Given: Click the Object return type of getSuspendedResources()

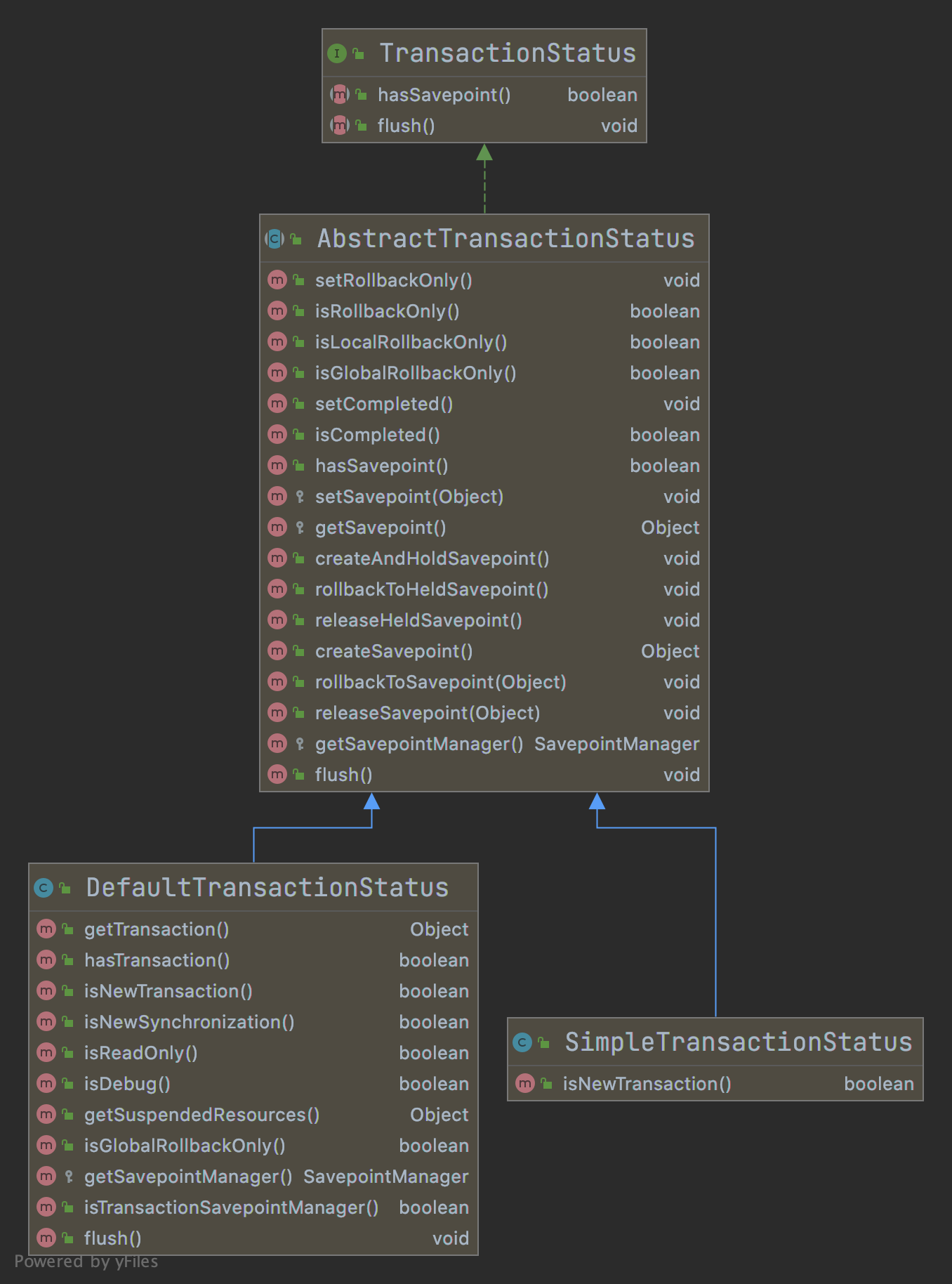Looking at the screenshot, I should (439, 1115).
